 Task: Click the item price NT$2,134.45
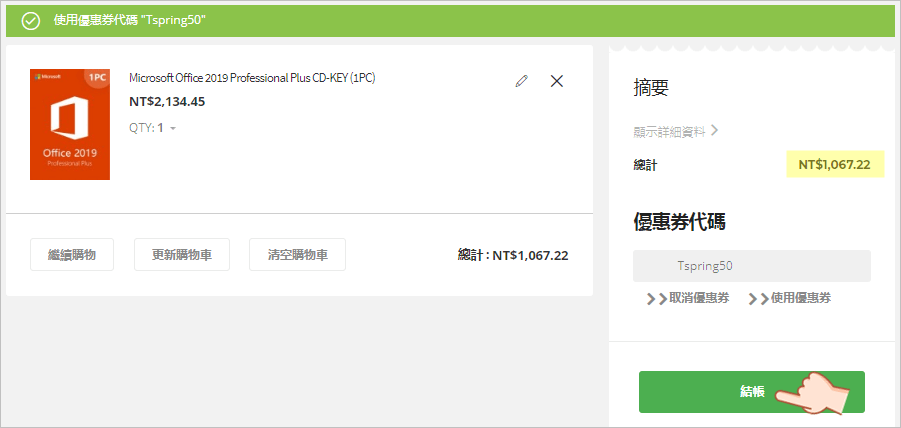(x=167, y=102)
